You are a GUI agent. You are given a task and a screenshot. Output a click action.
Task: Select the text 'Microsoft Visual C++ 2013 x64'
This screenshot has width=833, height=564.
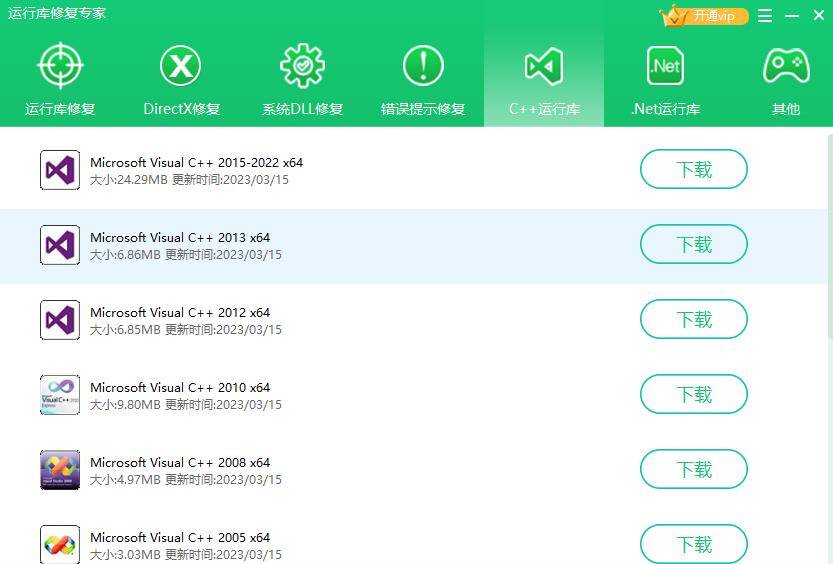pyautogui.click(x=180, y=237)
